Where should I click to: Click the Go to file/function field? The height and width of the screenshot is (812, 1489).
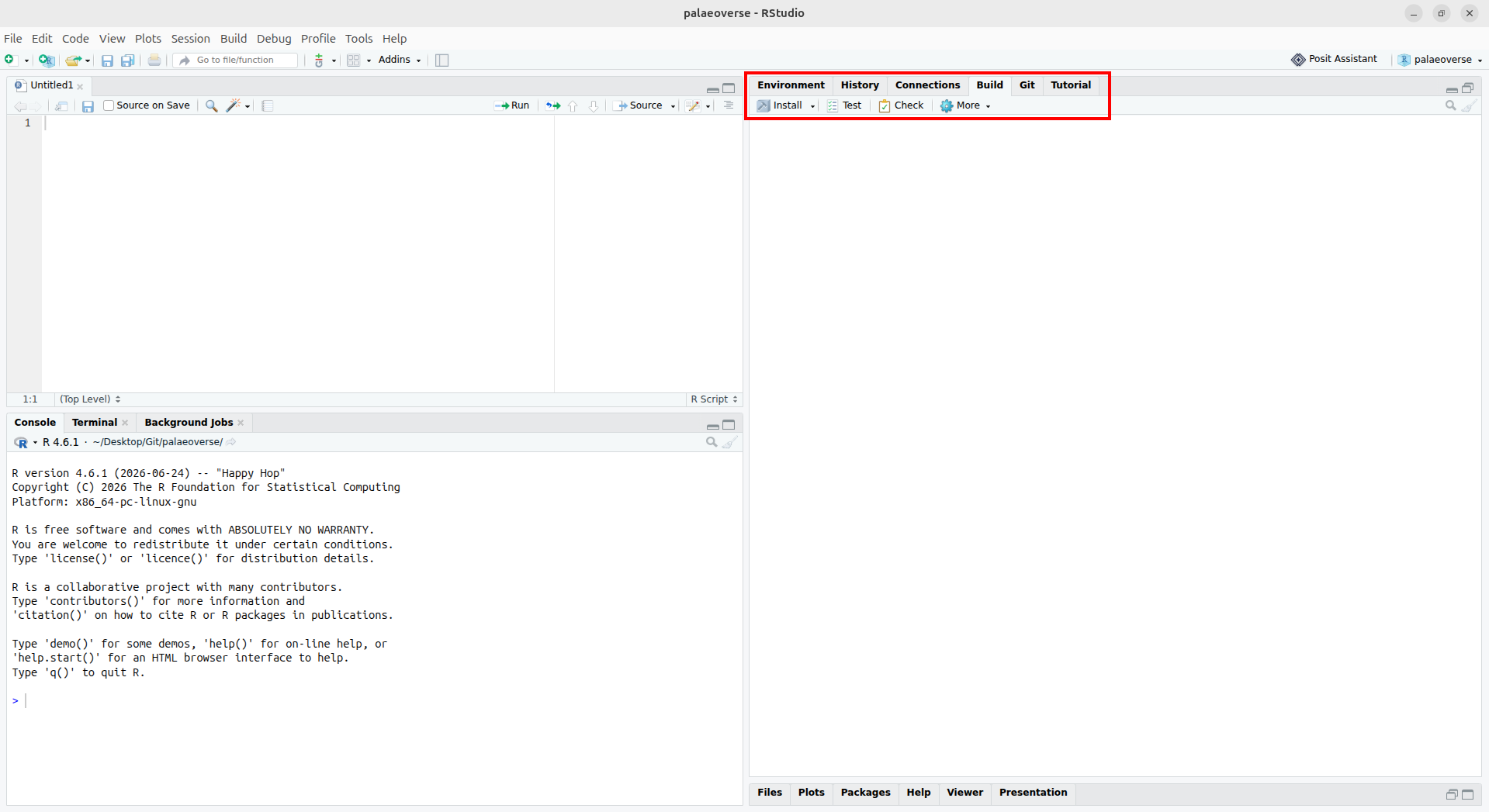pos(235,60)
